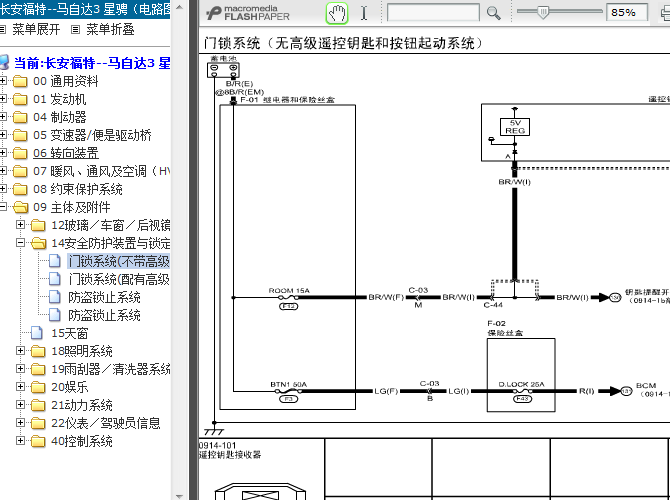The height and width of the screenshot is (500, 670).
Task: Click the 04 制动器 folder icon
Action: pyautogui.click(x=20, y=117)
